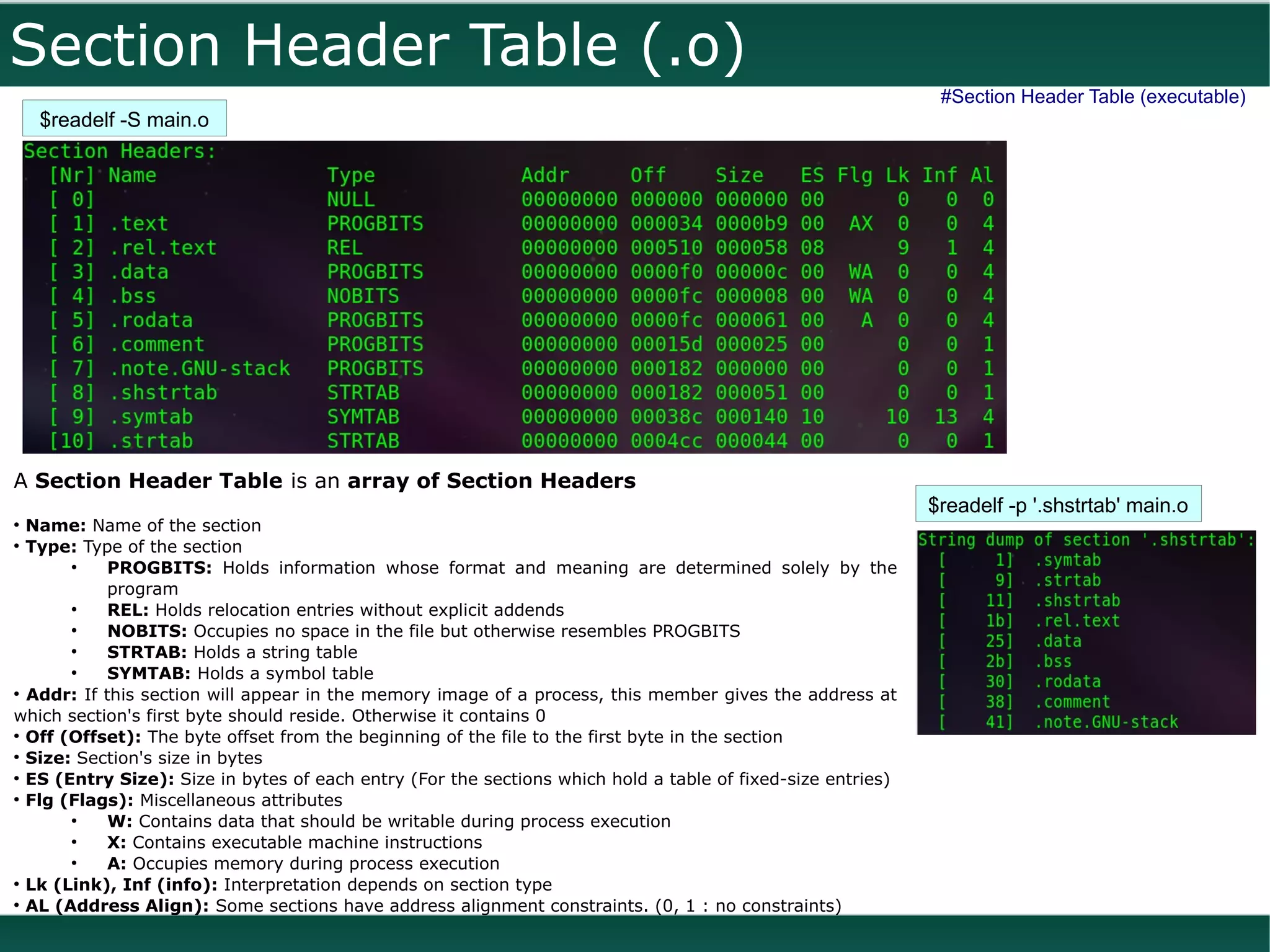Click the $readelf -p '.shstrtab' main.o box

tap(1059, 504)
